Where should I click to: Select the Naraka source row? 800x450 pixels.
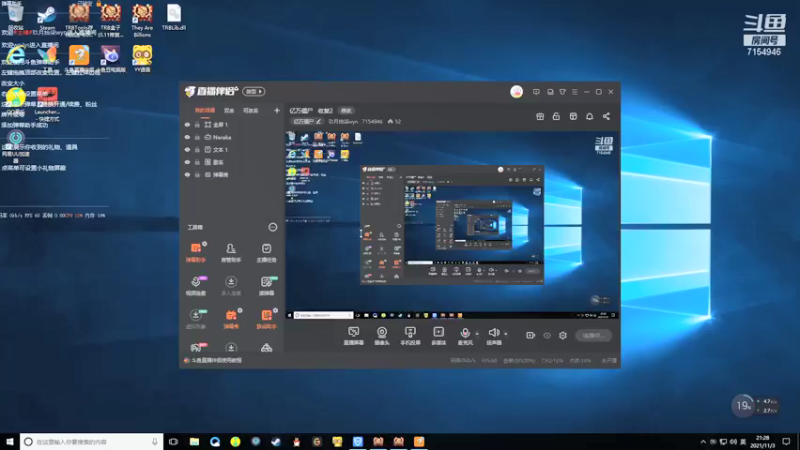pyautogui.click(x=232, y=137)
